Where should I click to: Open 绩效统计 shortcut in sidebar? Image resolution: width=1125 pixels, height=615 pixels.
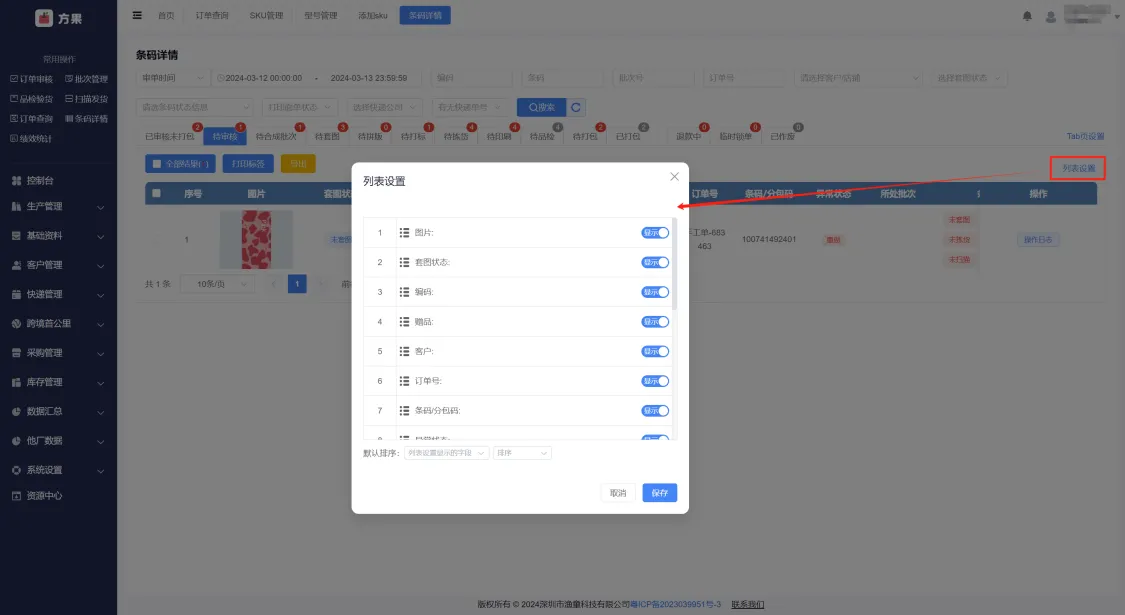coord(32,139)
